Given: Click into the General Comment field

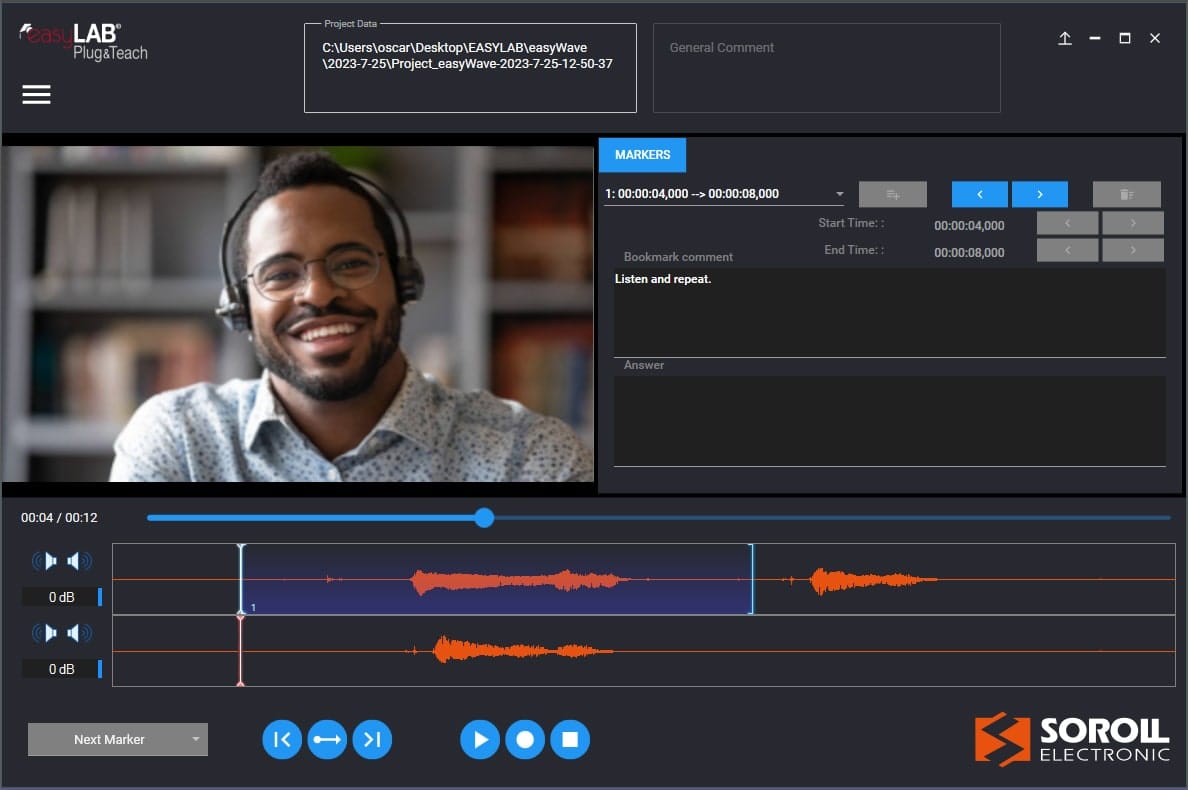Looking at the screenshot, I should tap(826, 68).
